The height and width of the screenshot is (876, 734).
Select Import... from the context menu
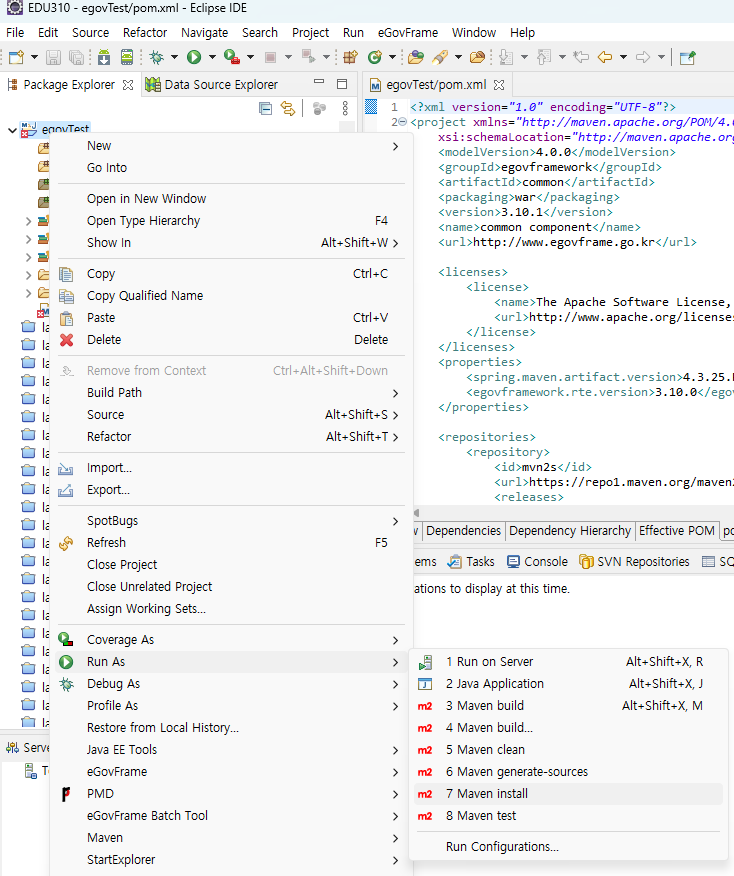click(x=231, y=468)
